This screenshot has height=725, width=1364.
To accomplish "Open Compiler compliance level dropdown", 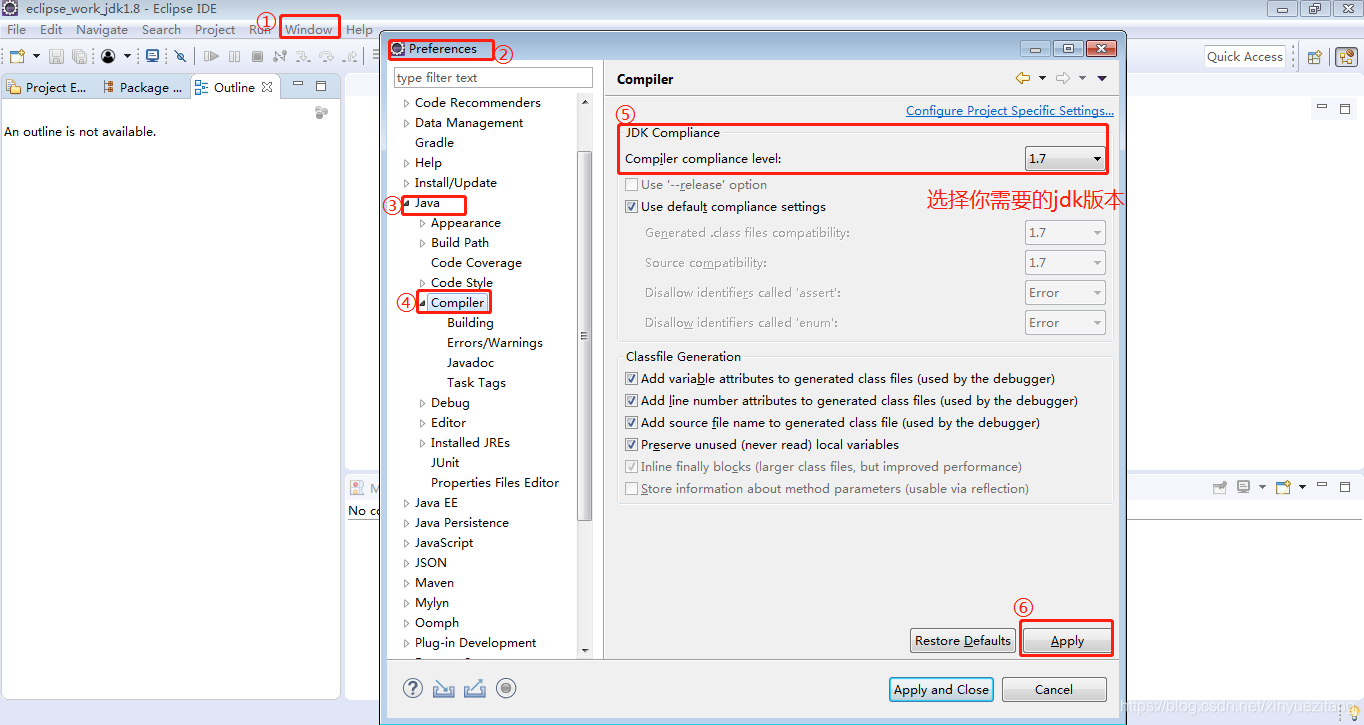I will point(1065,158).
